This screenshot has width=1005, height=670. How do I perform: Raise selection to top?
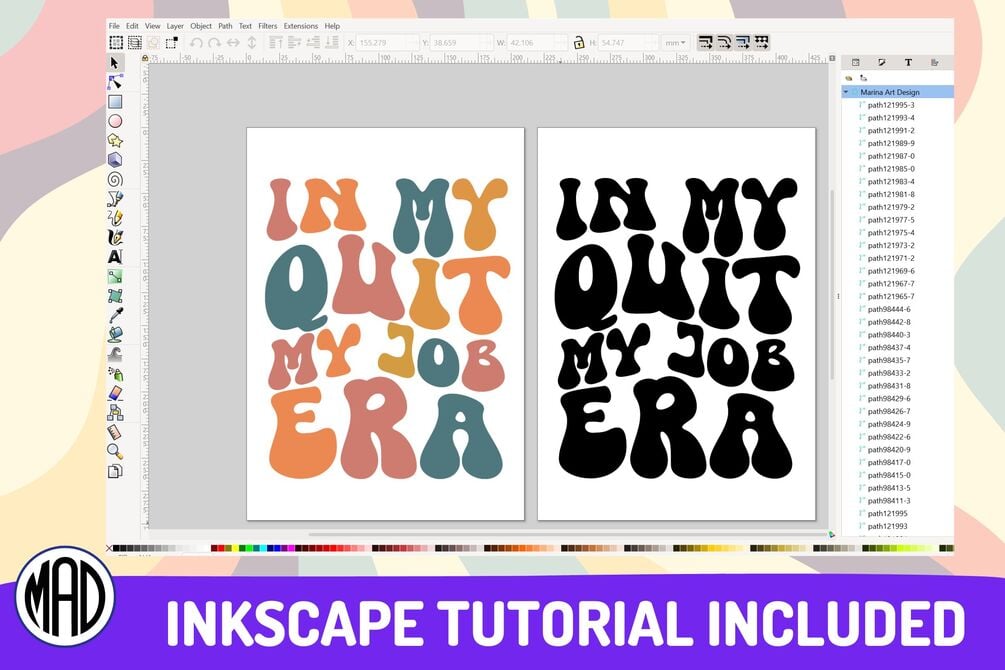tap(276, 42)
